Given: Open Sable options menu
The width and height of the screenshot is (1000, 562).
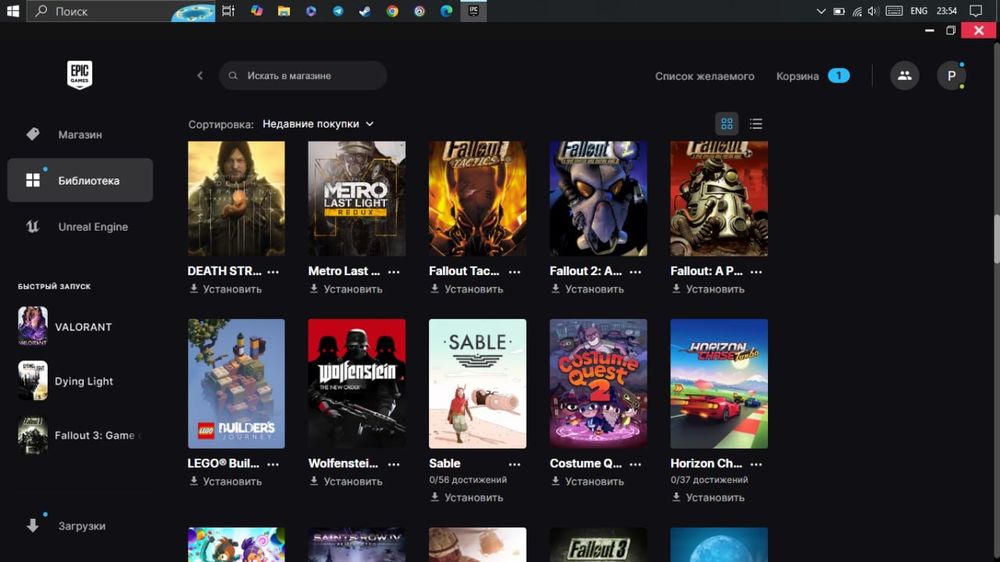Looking at the screenshot, I should click(515, 464).
